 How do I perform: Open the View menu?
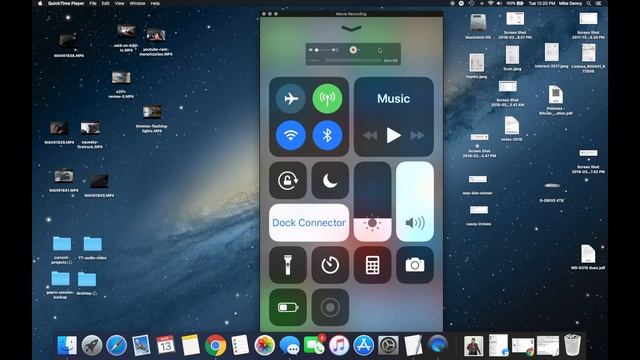point(119,3)
